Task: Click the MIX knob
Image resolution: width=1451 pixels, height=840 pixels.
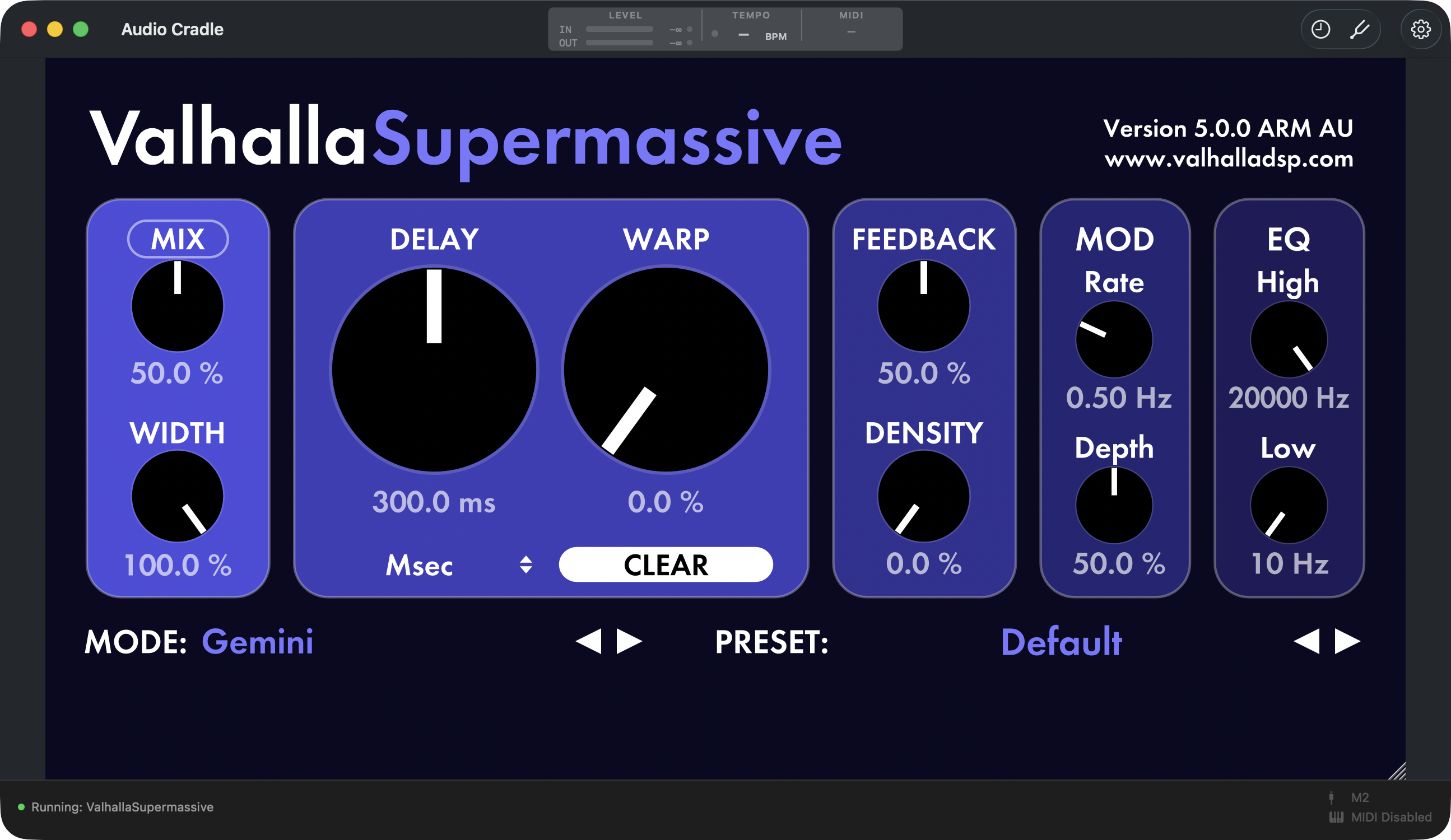Action: pos(178,306)
